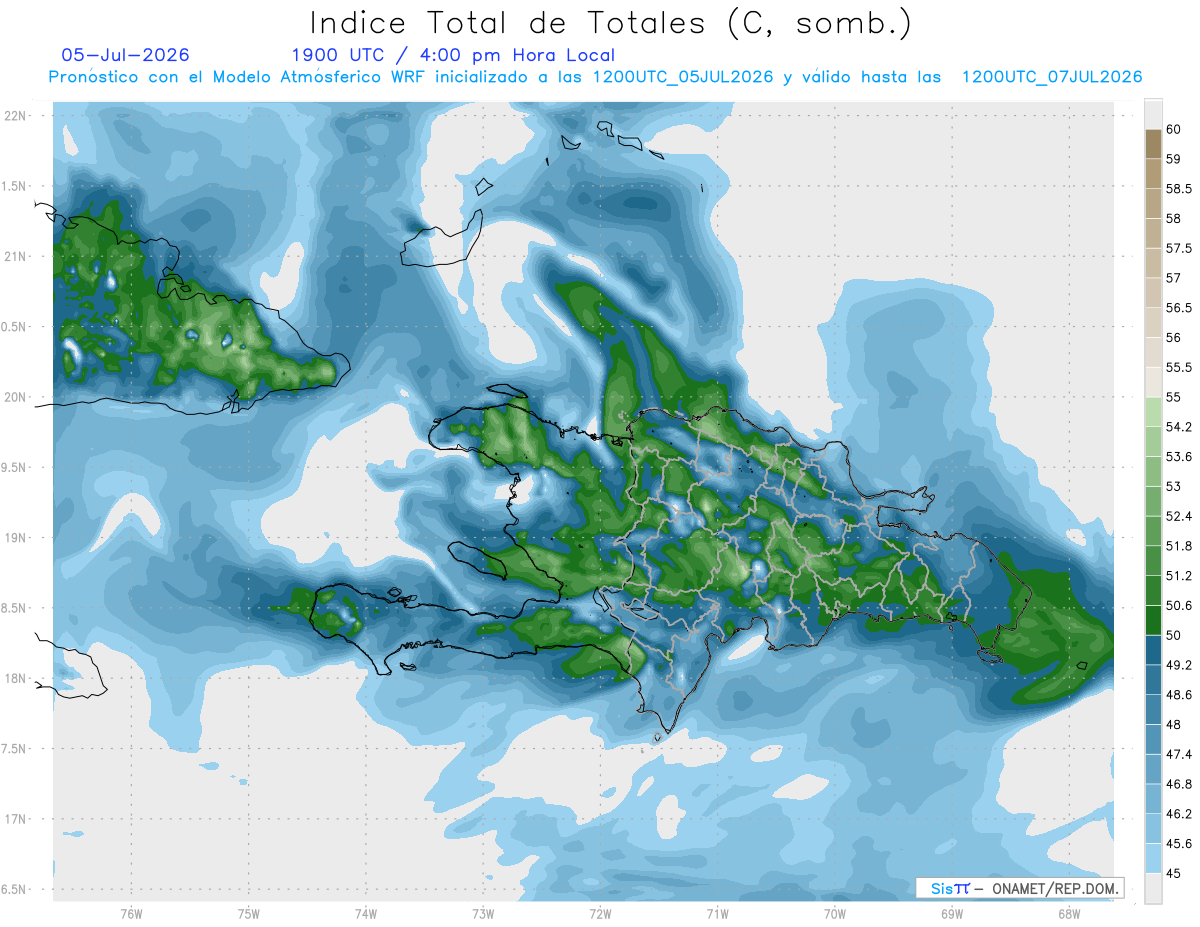Click the colorbar label "57.5"
The height and width of the screenshot is (927, 1200).
(1181, 248)
